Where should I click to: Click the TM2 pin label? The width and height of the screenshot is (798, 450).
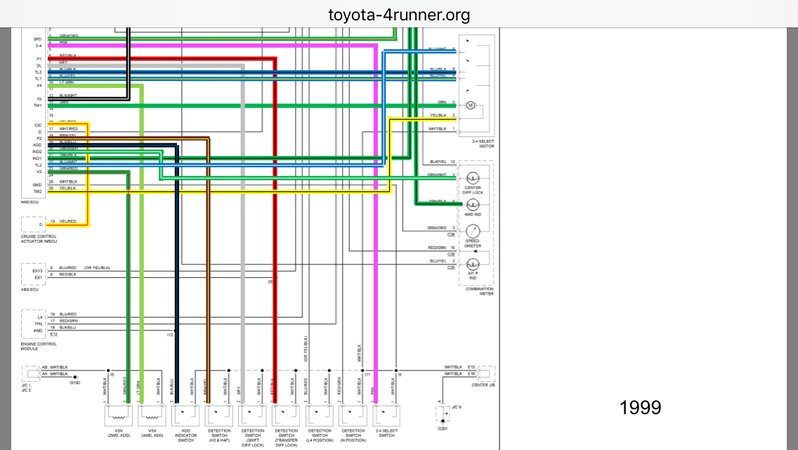(x=38, y=192)
